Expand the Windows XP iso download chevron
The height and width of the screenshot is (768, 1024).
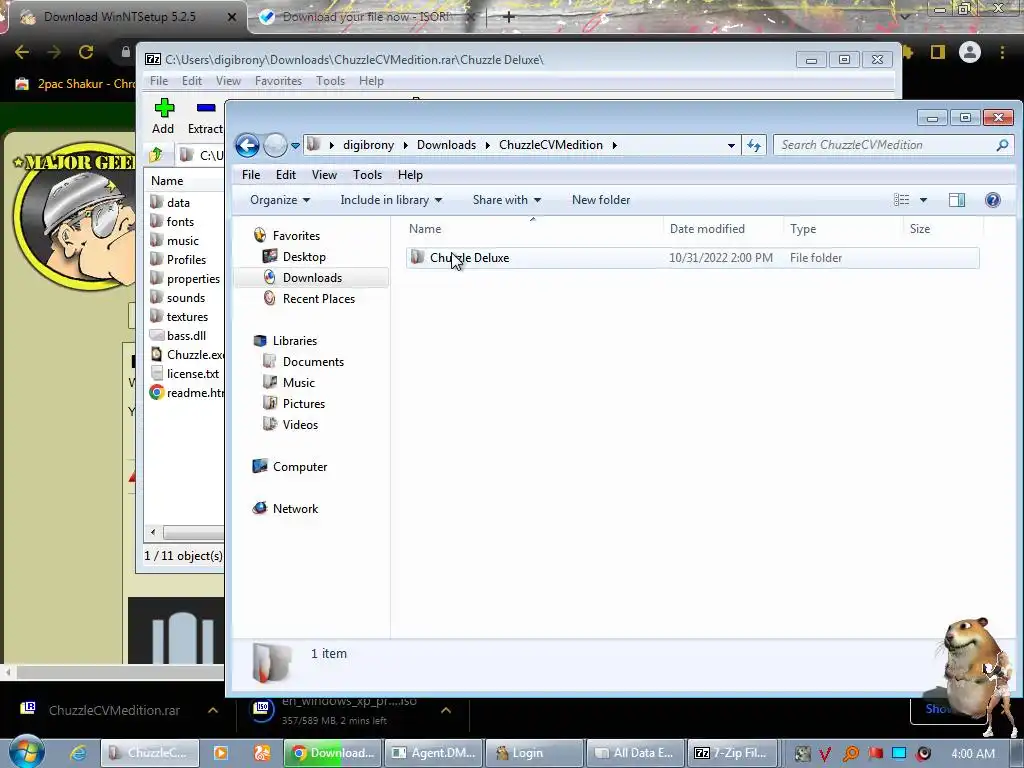446,710
